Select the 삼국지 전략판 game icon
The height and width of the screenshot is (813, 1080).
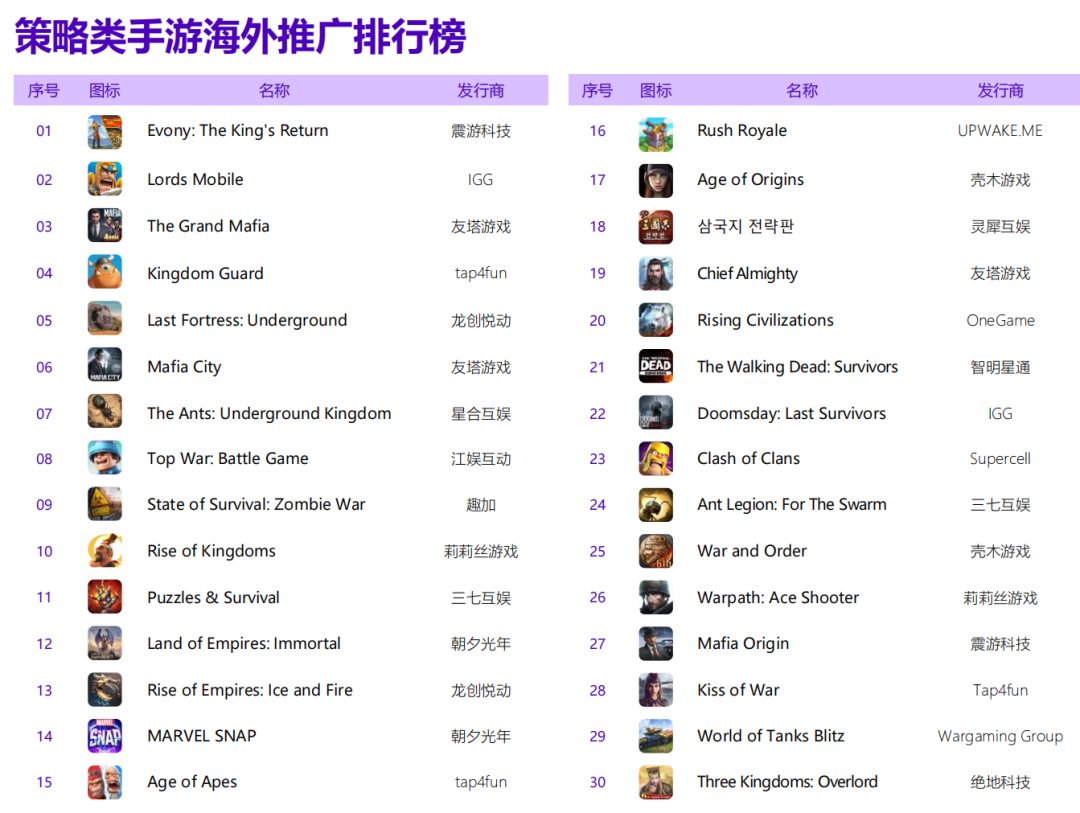656,227
